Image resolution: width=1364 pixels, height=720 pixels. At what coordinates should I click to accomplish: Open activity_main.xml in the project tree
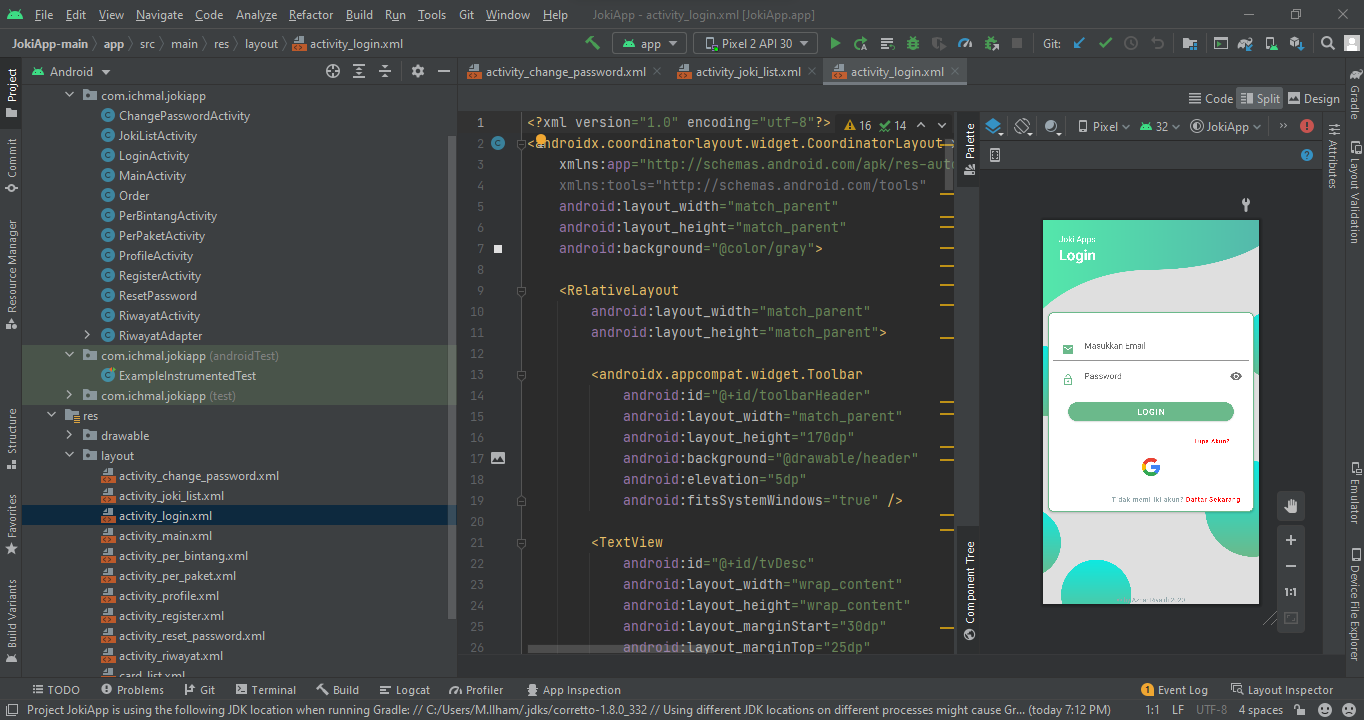click(165, 536)
